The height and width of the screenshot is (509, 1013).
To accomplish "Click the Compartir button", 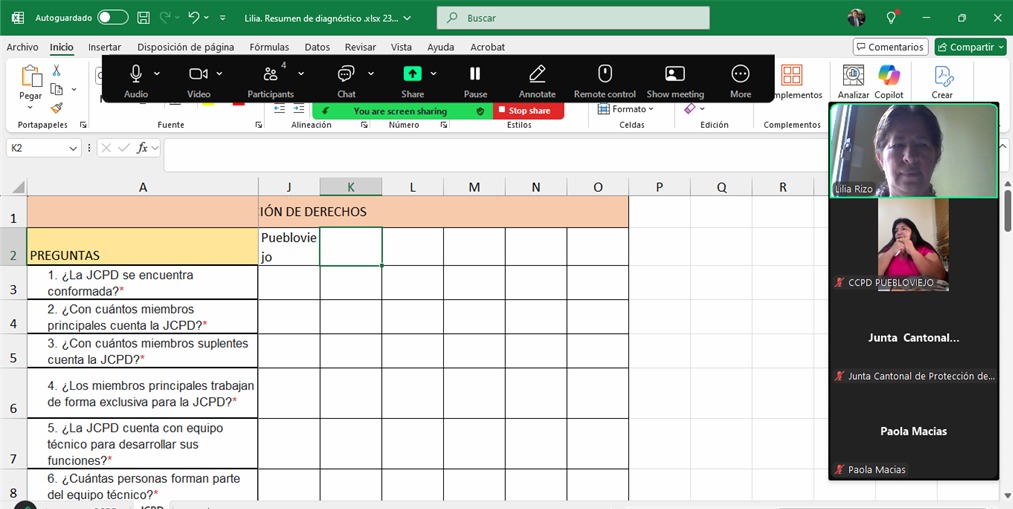I will (x=970, y=47).
